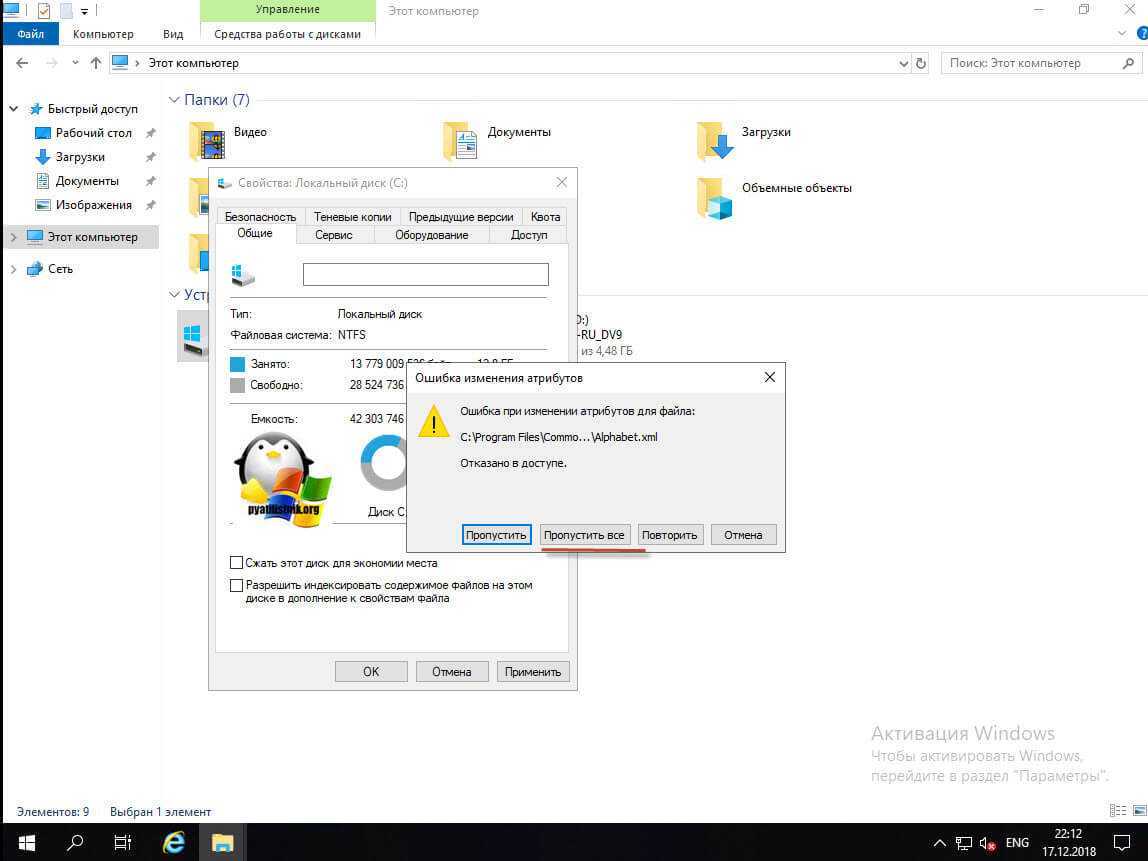The image size is (1148, 861).
Task: Go back in Explorer navigation
Action: coord(22,63)
